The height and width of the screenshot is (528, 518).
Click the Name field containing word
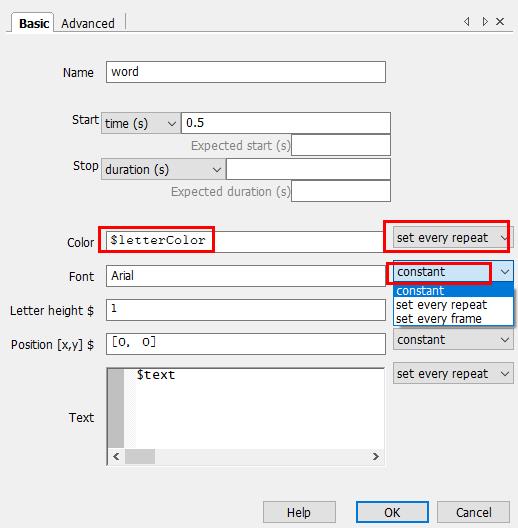coord(246,72)
